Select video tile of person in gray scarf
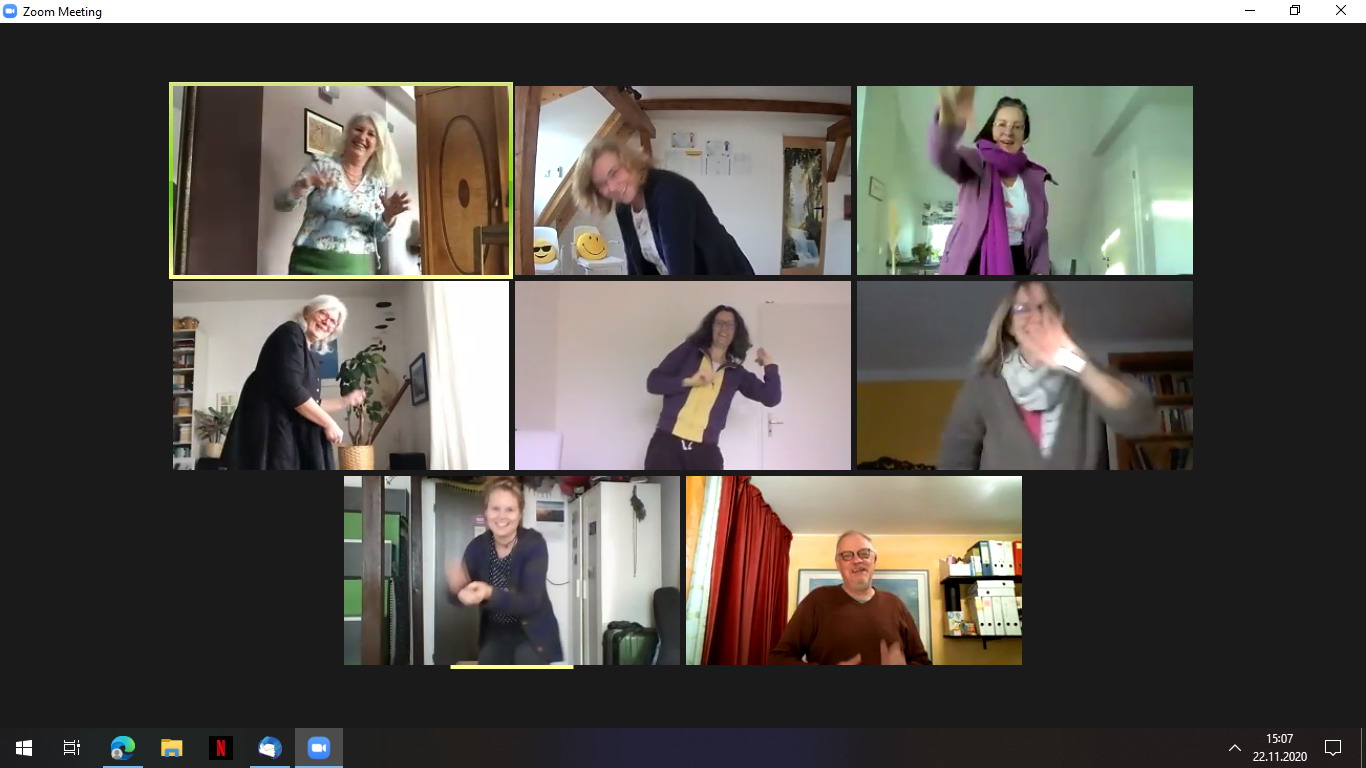 tap(1025, 375)
